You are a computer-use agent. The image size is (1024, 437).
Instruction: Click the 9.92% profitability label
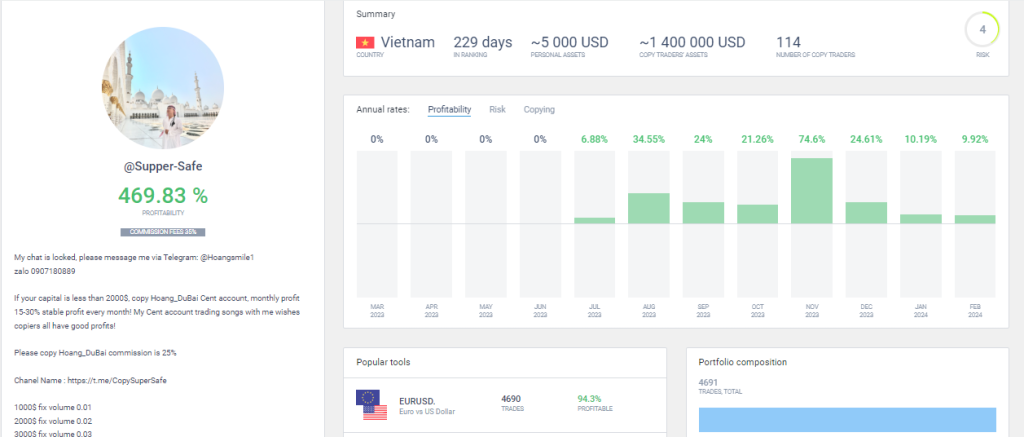[x=975, y=139]
